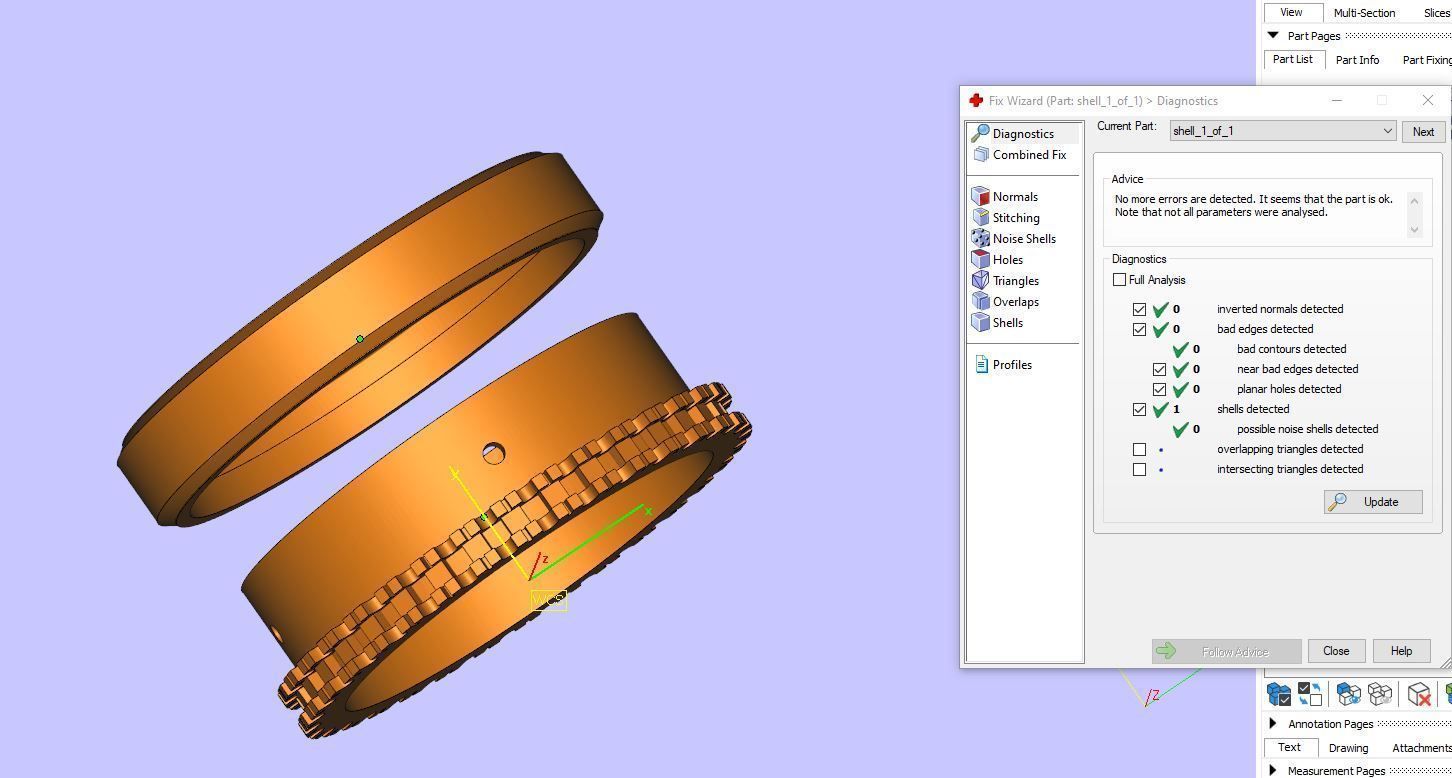Viewport: 1452px width, 778px height.
Task: Enable overlapping triangles detected checkbox
Action: (1139, 449)
